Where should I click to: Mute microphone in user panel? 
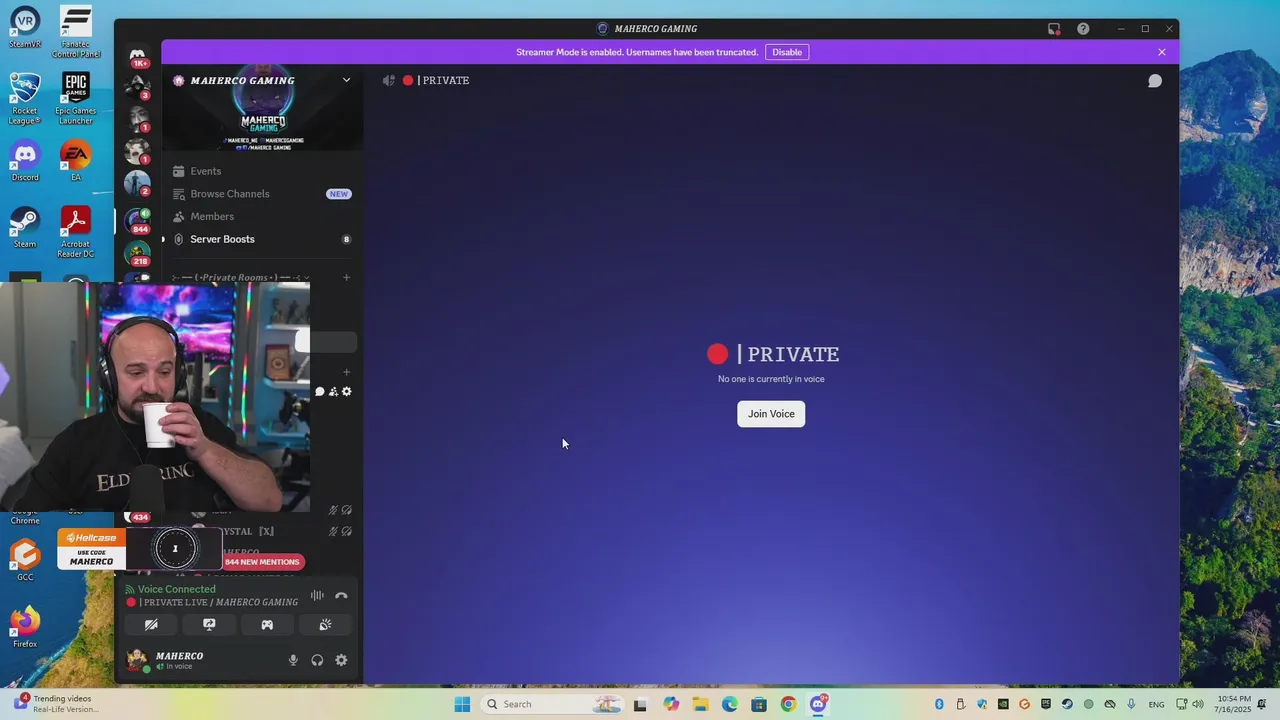(293, 660)
